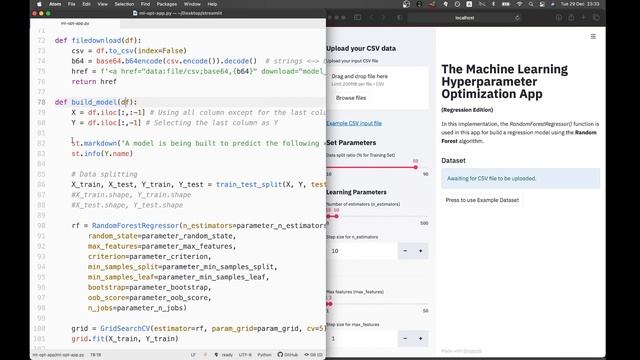The height and width of the screenshot is (360, 640).
Task: Click the LF line ending selector in the status bar
Action: 193,355
